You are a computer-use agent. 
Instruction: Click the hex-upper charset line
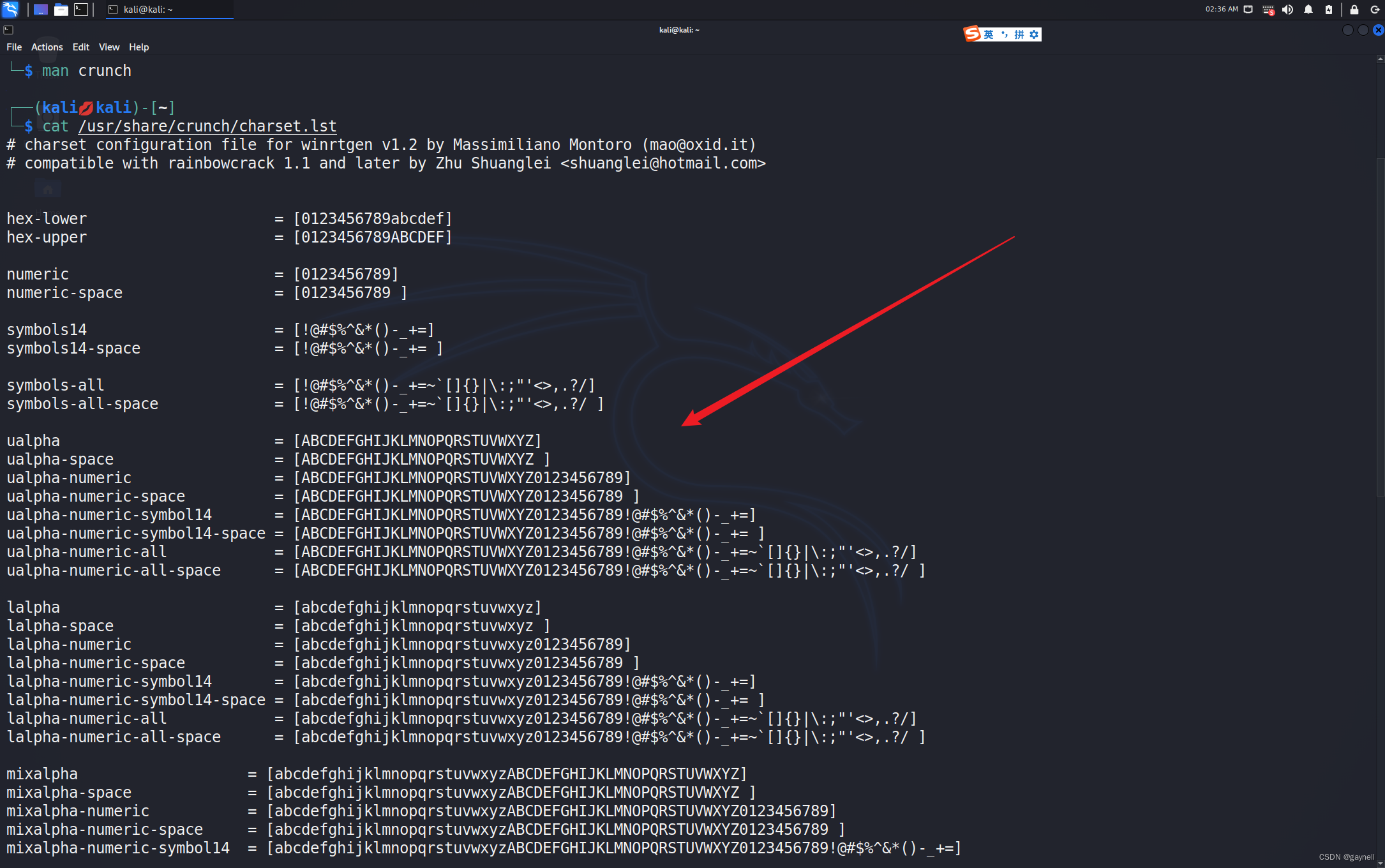click(x=229, y=237)
